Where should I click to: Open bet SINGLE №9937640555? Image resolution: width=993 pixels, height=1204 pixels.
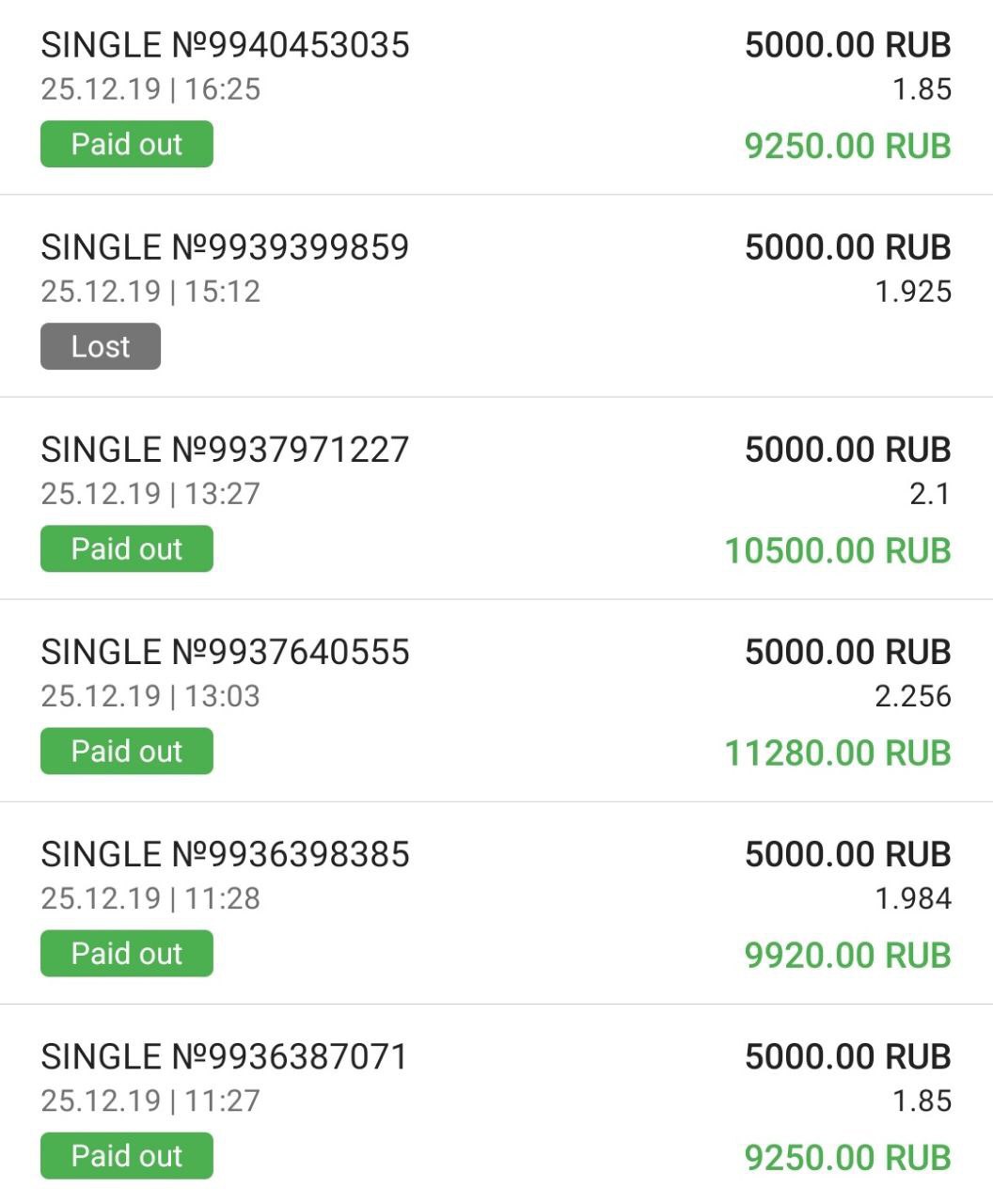[226, 652]
